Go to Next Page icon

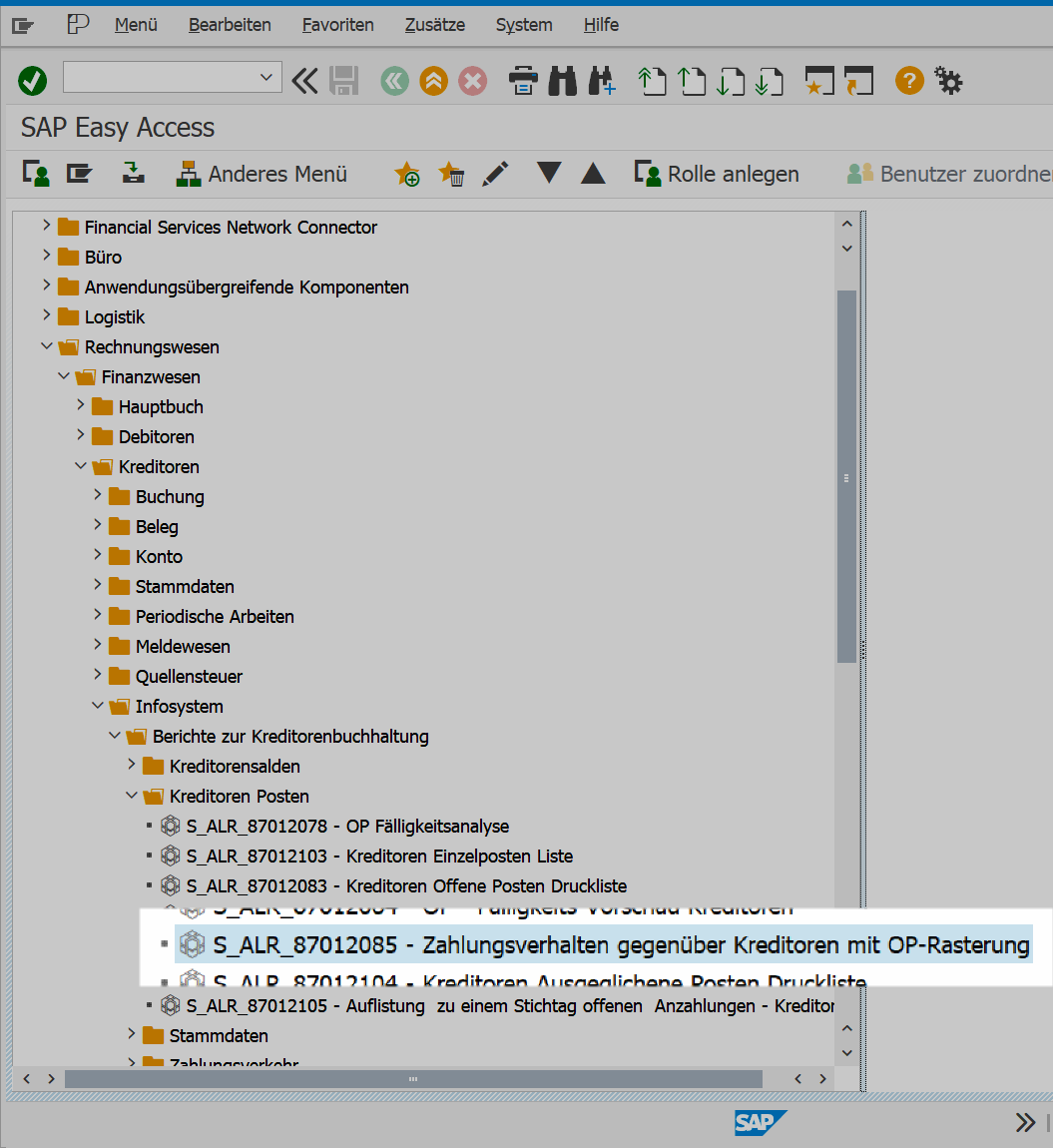tap(730, 81)
